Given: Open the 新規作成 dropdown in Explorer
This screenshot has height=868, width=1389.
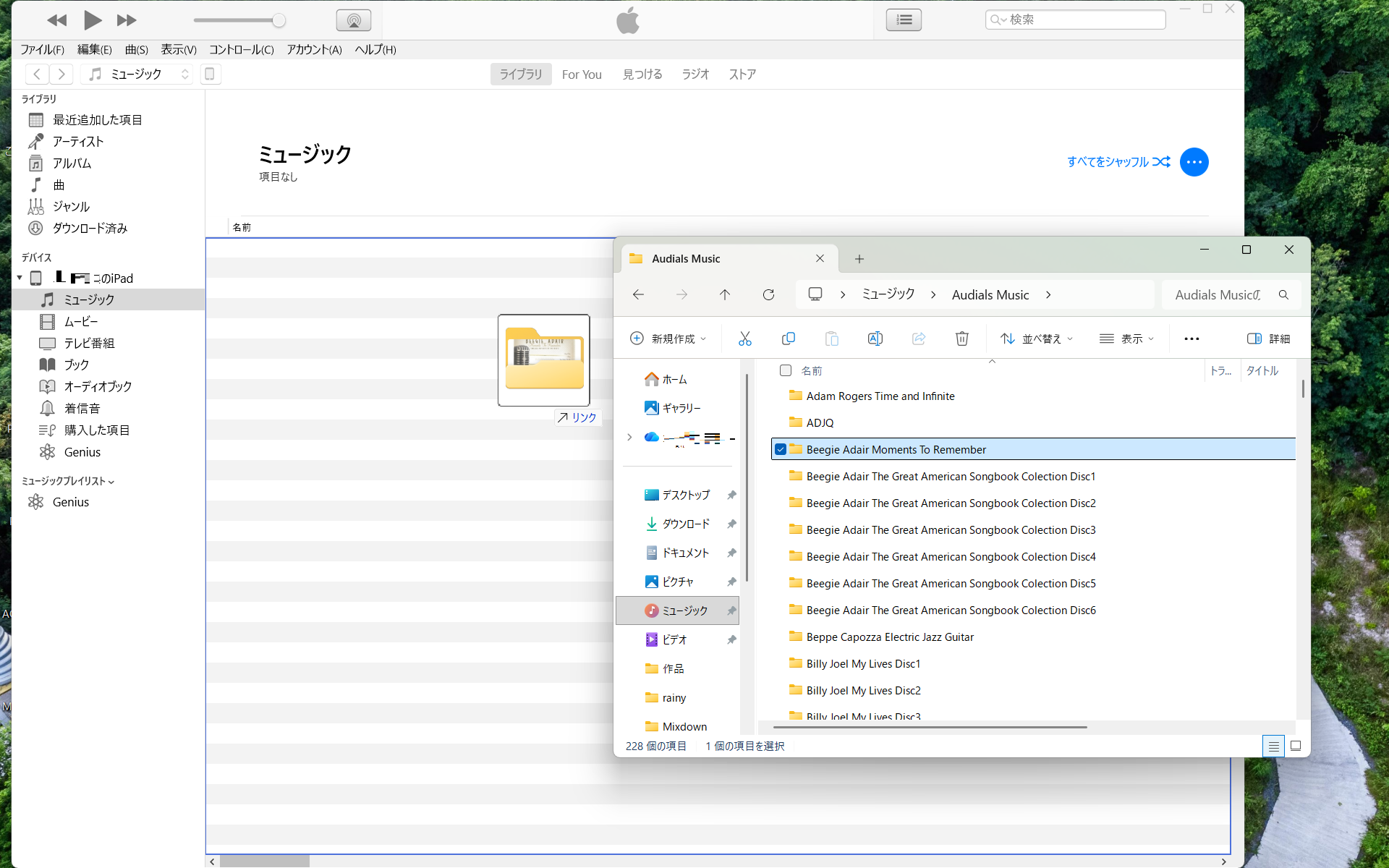Looking at the screenshot, I should 667,339.
